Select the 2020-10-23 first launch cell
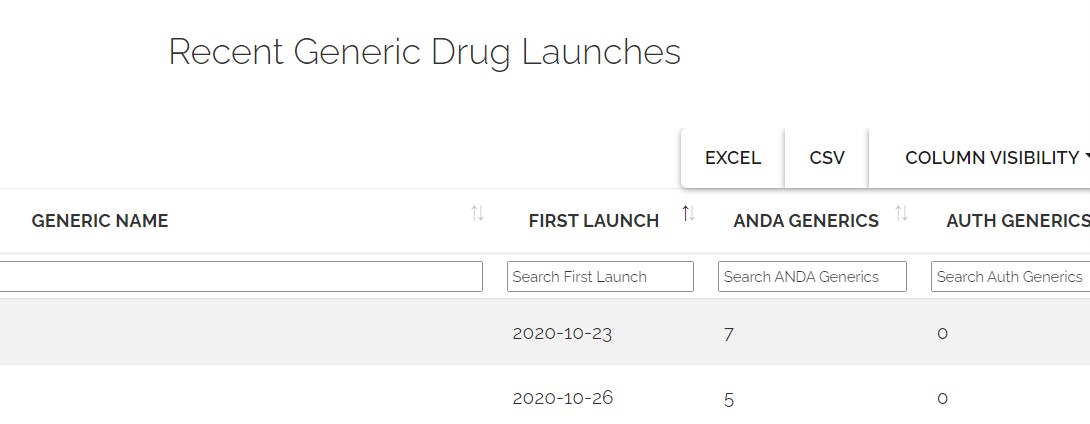Screen dimensions: 1090x424 coord(562,333)
